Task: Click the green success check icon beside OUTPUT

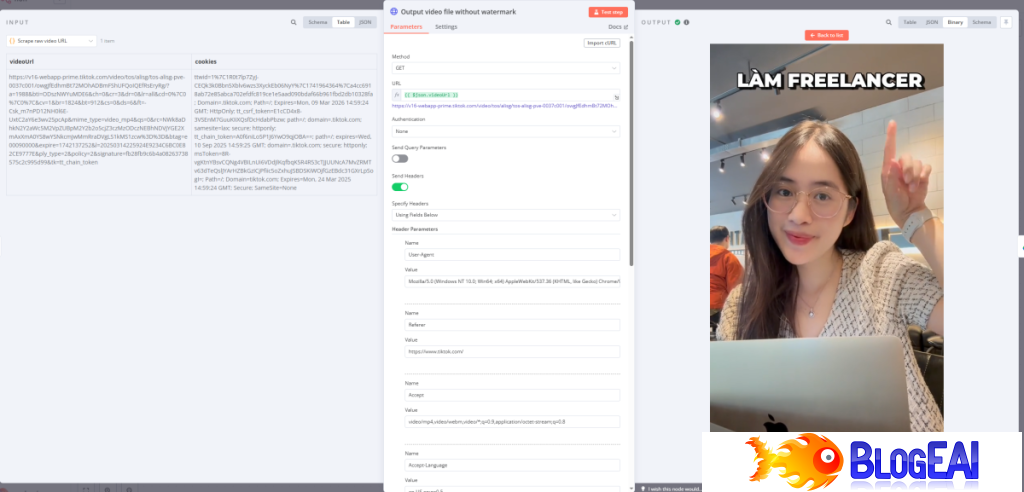Action: [677, 21]
